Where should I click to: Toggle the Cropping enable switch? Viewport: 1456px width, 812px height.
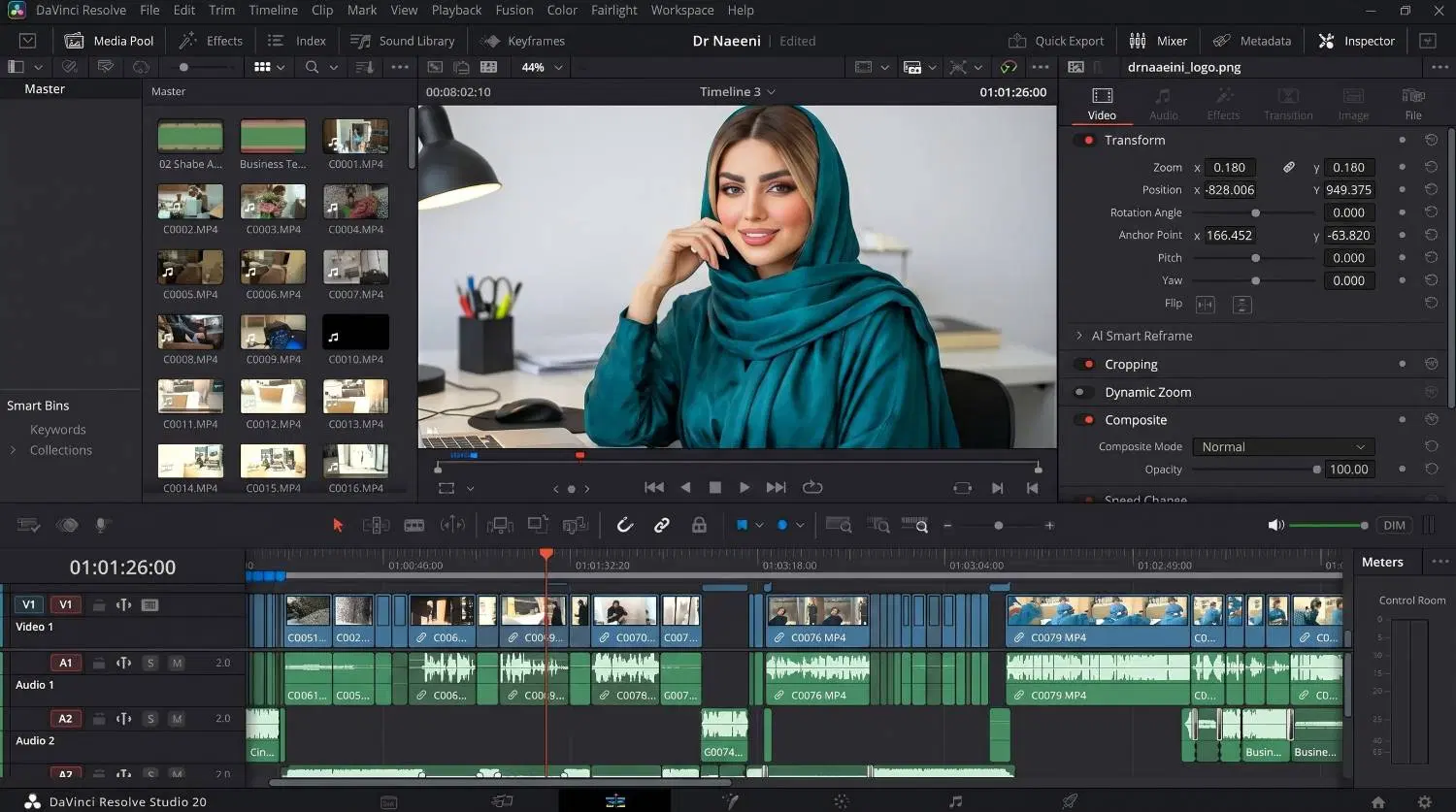pos(1086,364)
